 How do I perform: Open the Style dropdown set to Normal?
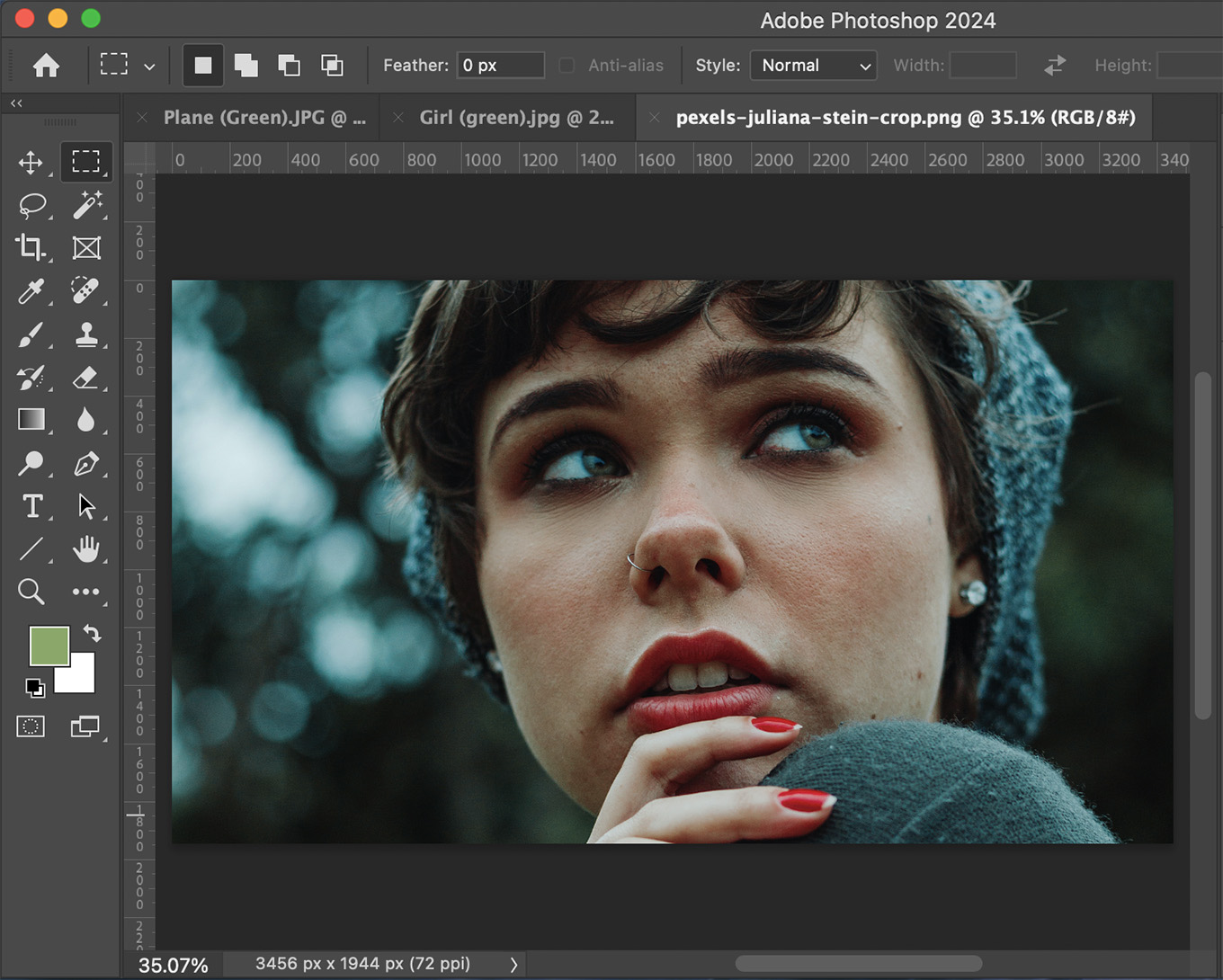click(x=813, y=66)
